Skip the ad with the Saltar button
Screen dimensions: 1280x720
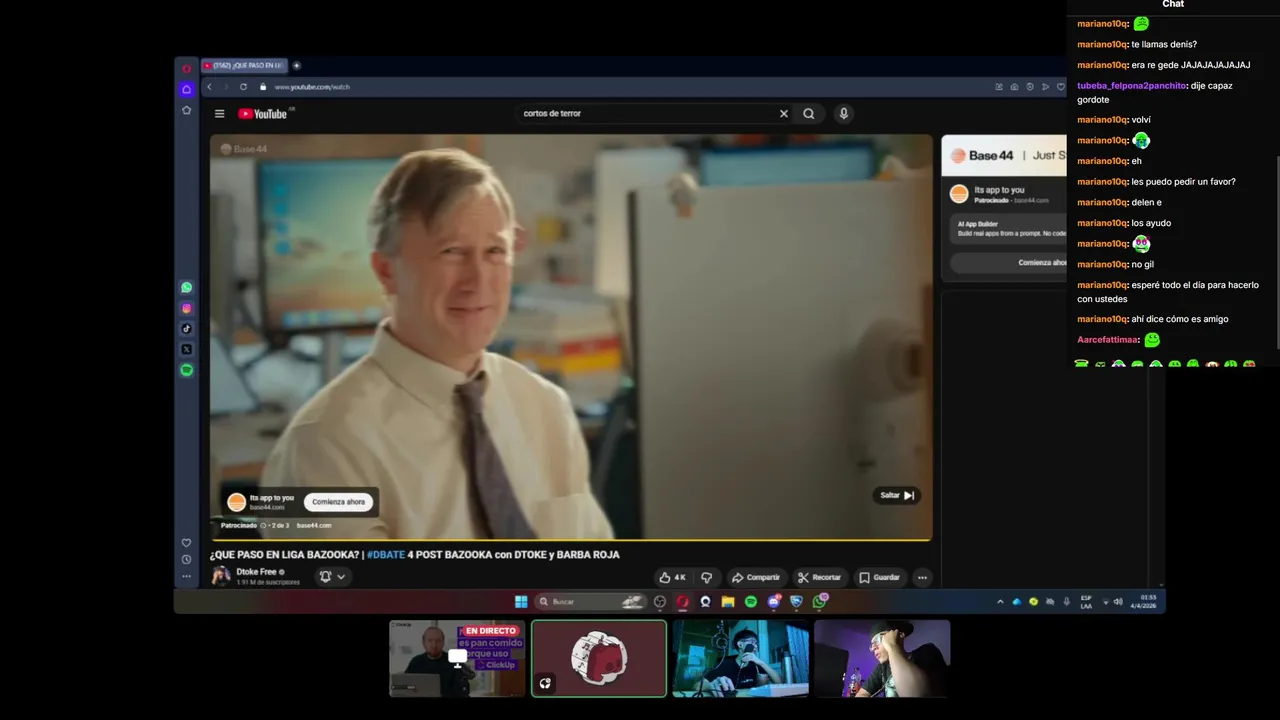(897, 495)
